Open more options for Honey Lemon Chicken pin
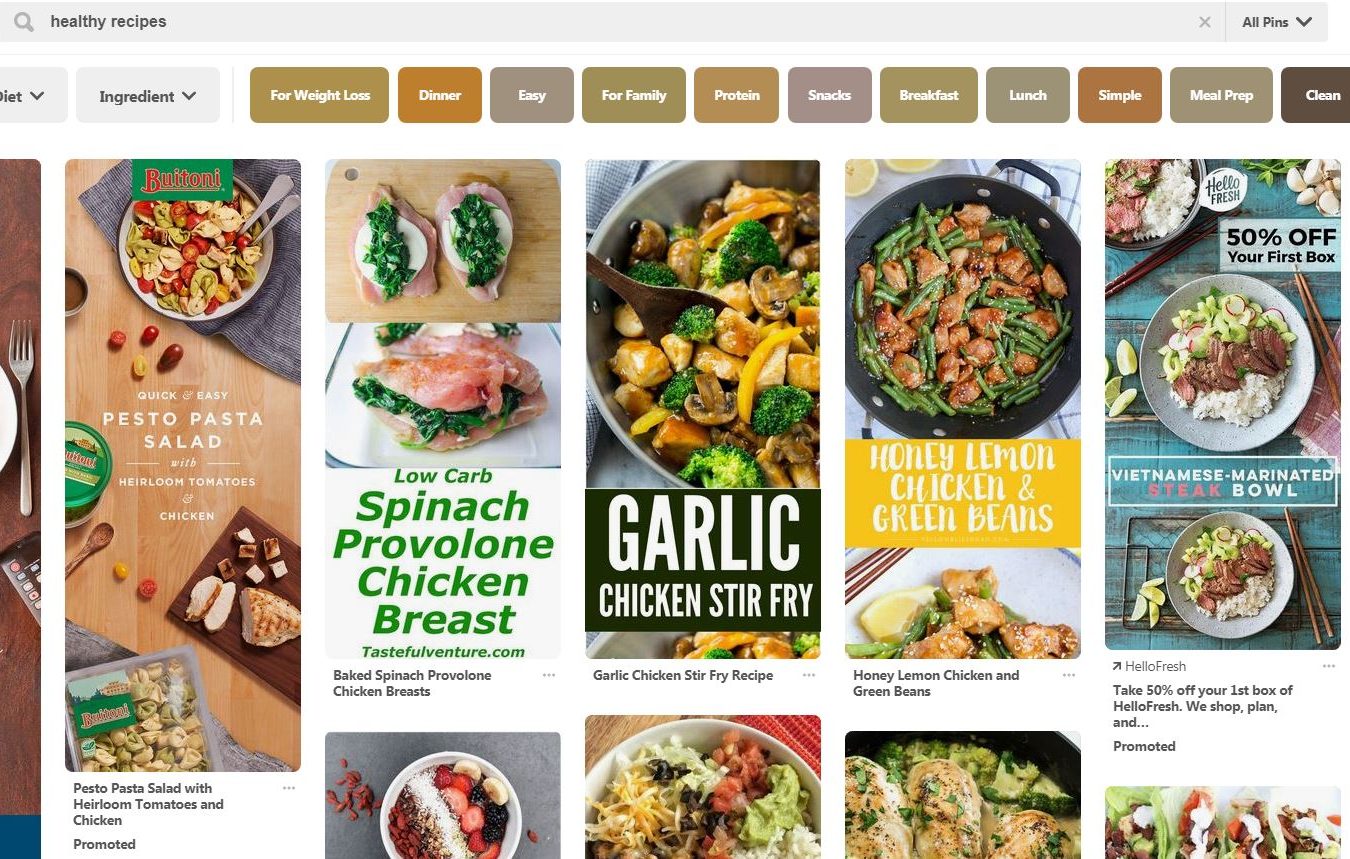The width and height of the screenshot is (1350, 859). coord(1069,675)
